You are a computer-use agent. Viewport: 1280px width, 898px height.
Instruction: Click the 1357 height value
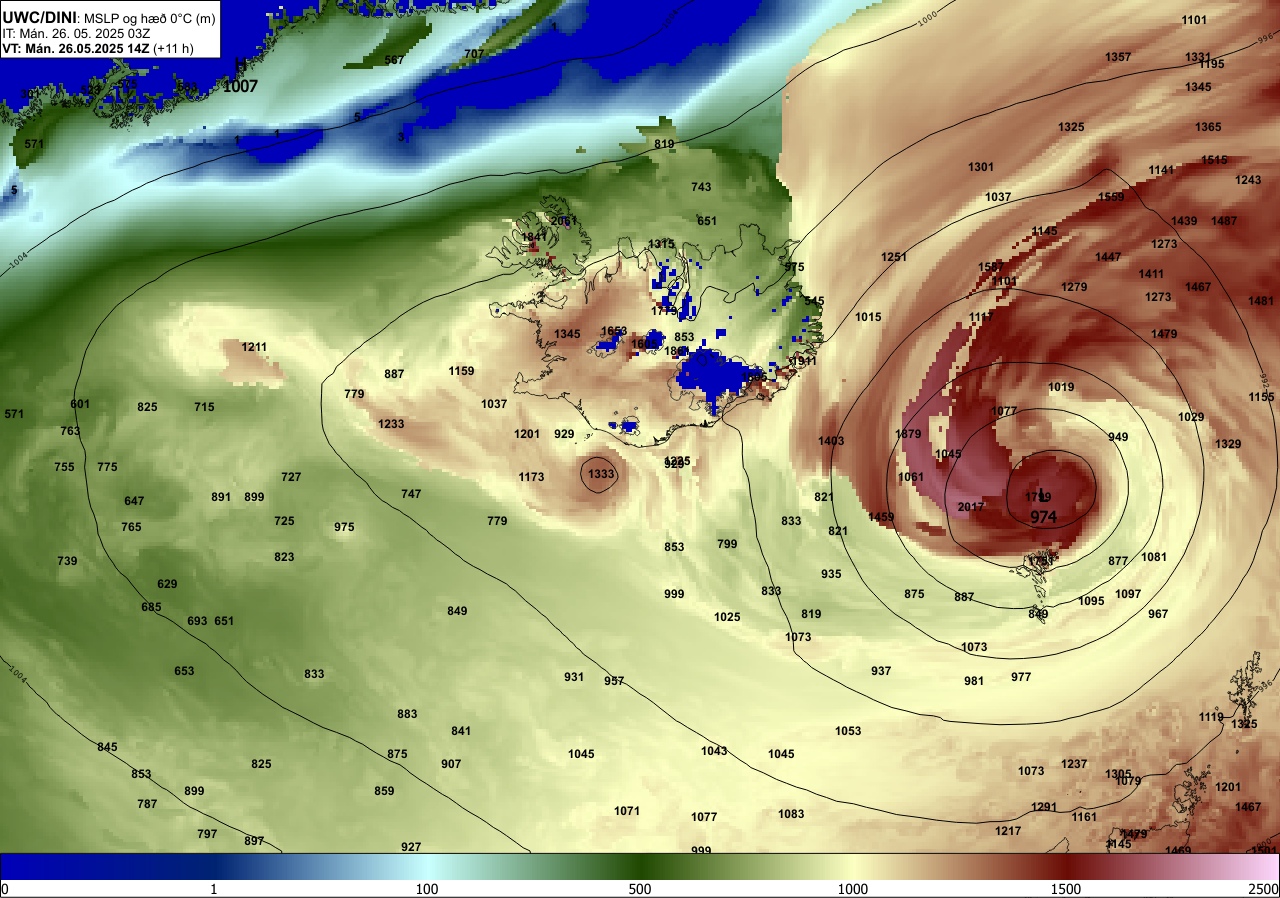click(1118, 57)
